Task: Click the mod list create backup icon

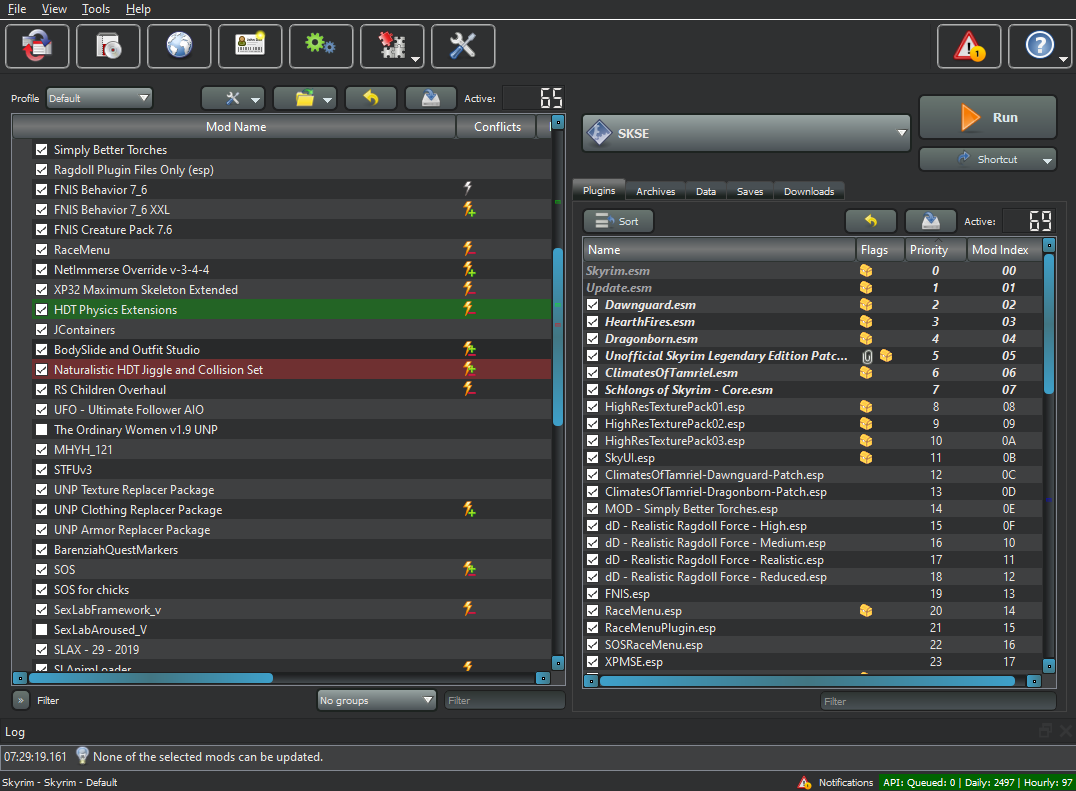Action: (x=430, y=98)
